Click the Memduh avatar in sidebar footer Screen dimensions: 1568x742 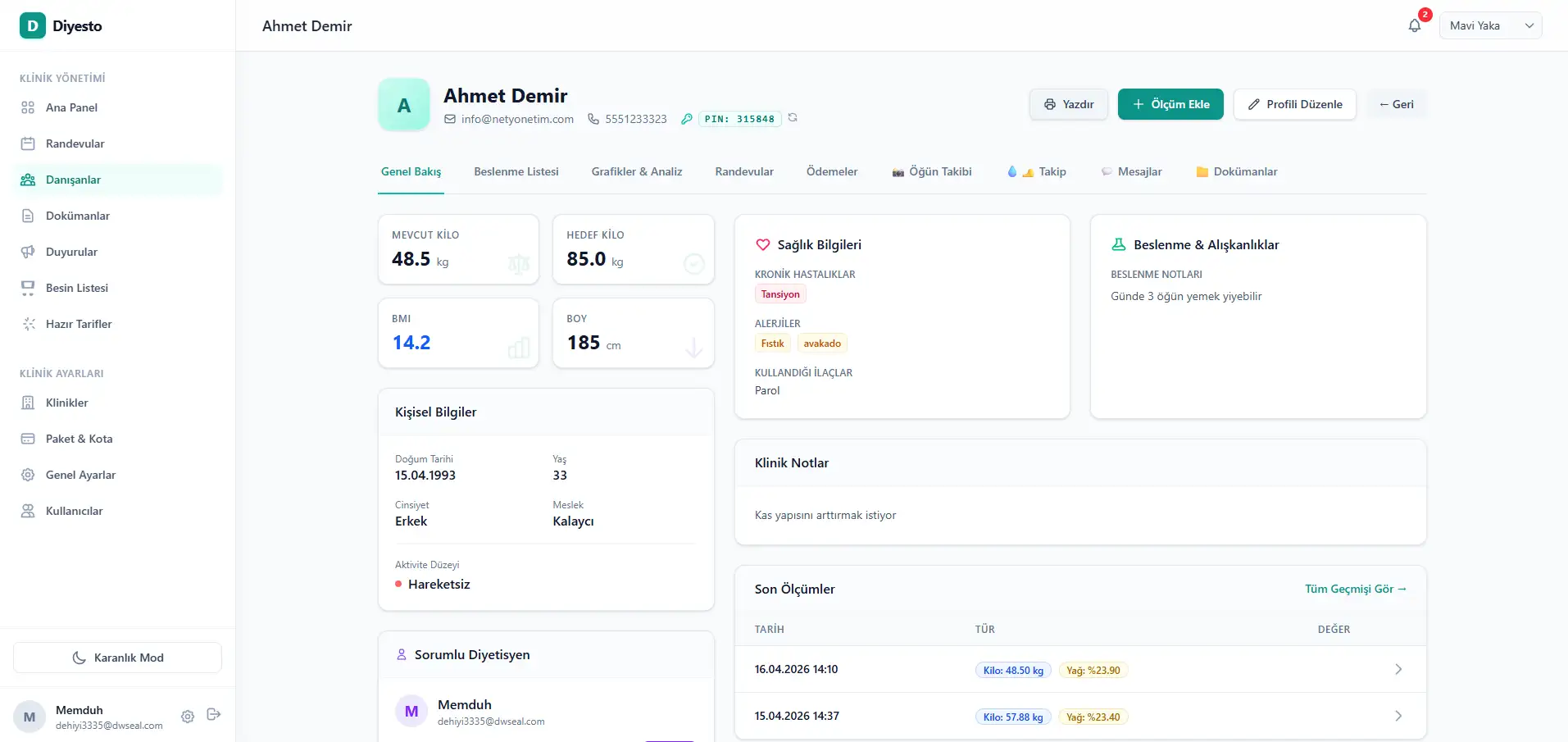[x=30, y=717]
